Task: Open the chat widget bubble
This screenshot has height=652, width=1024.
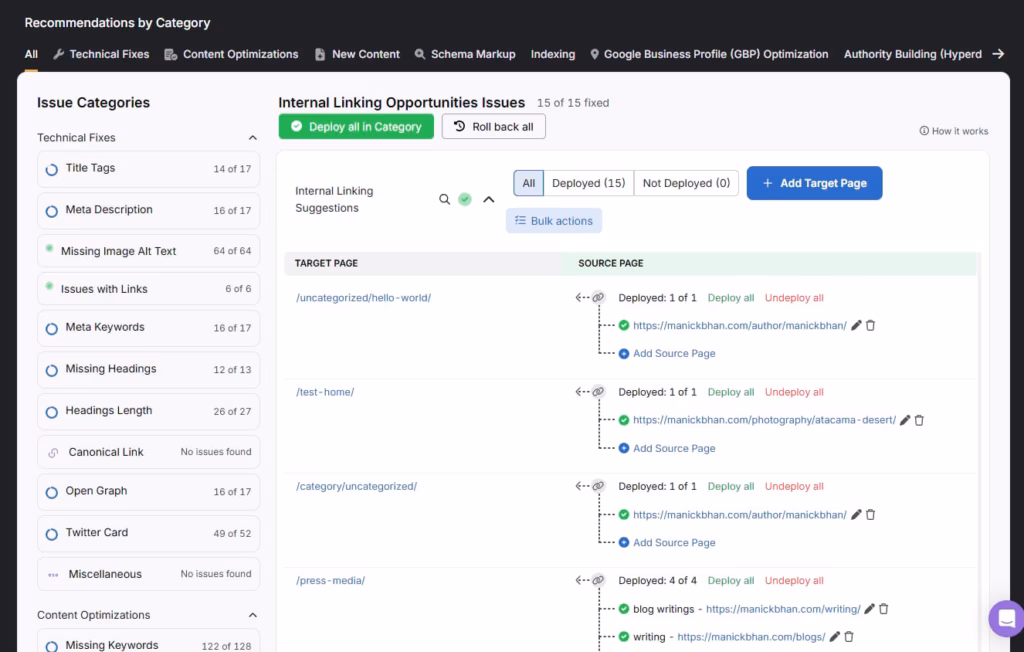Action: coord(1005,618)
